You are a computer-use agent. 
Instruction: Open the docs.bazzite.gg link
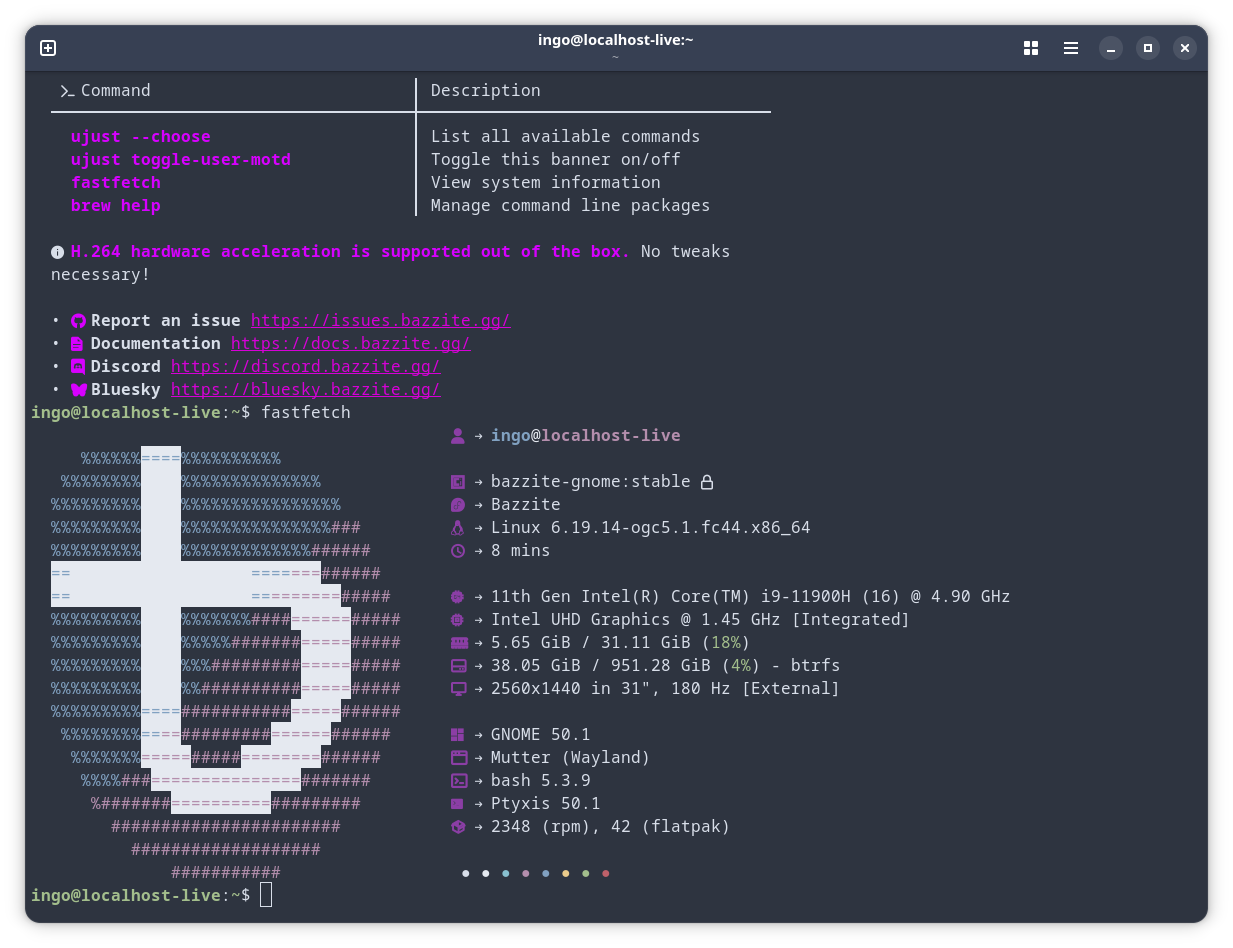tap(351, 344)
